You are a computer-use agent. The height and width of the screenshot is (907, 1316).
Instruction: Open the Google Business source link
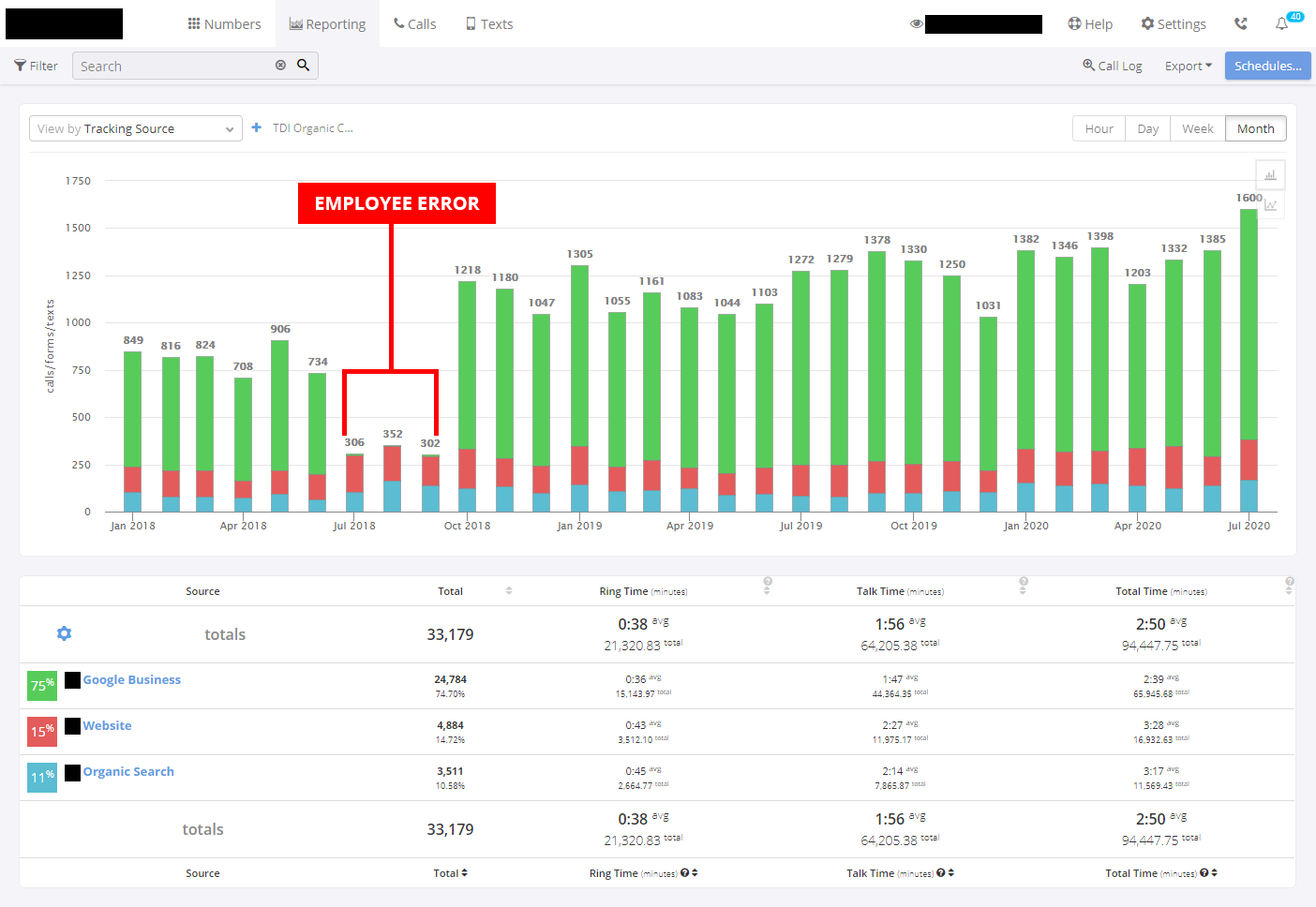(x=131, y=680)
